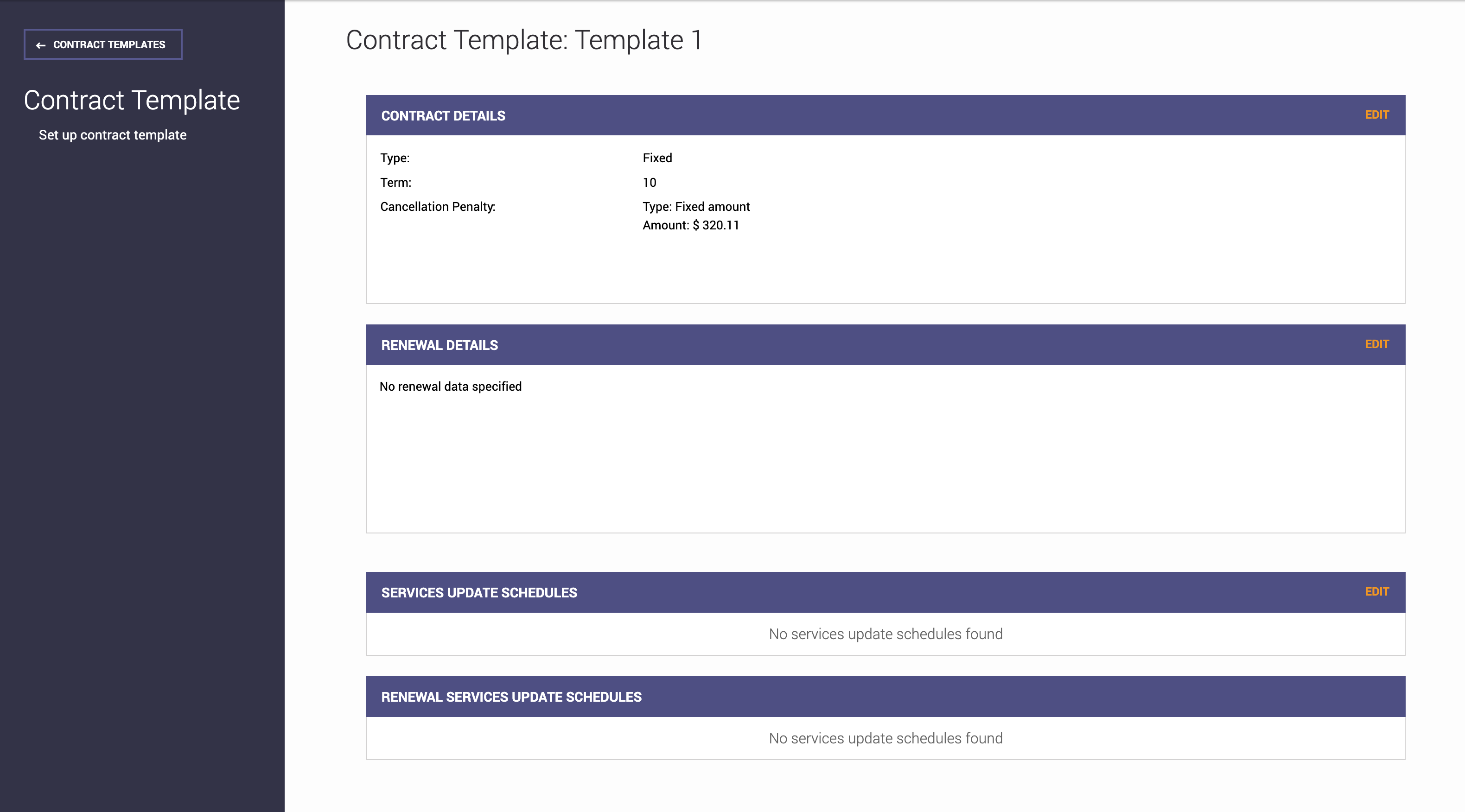Click the Renewal Services Update Schedules header title

pyautogui.click(x=511, y=697)
